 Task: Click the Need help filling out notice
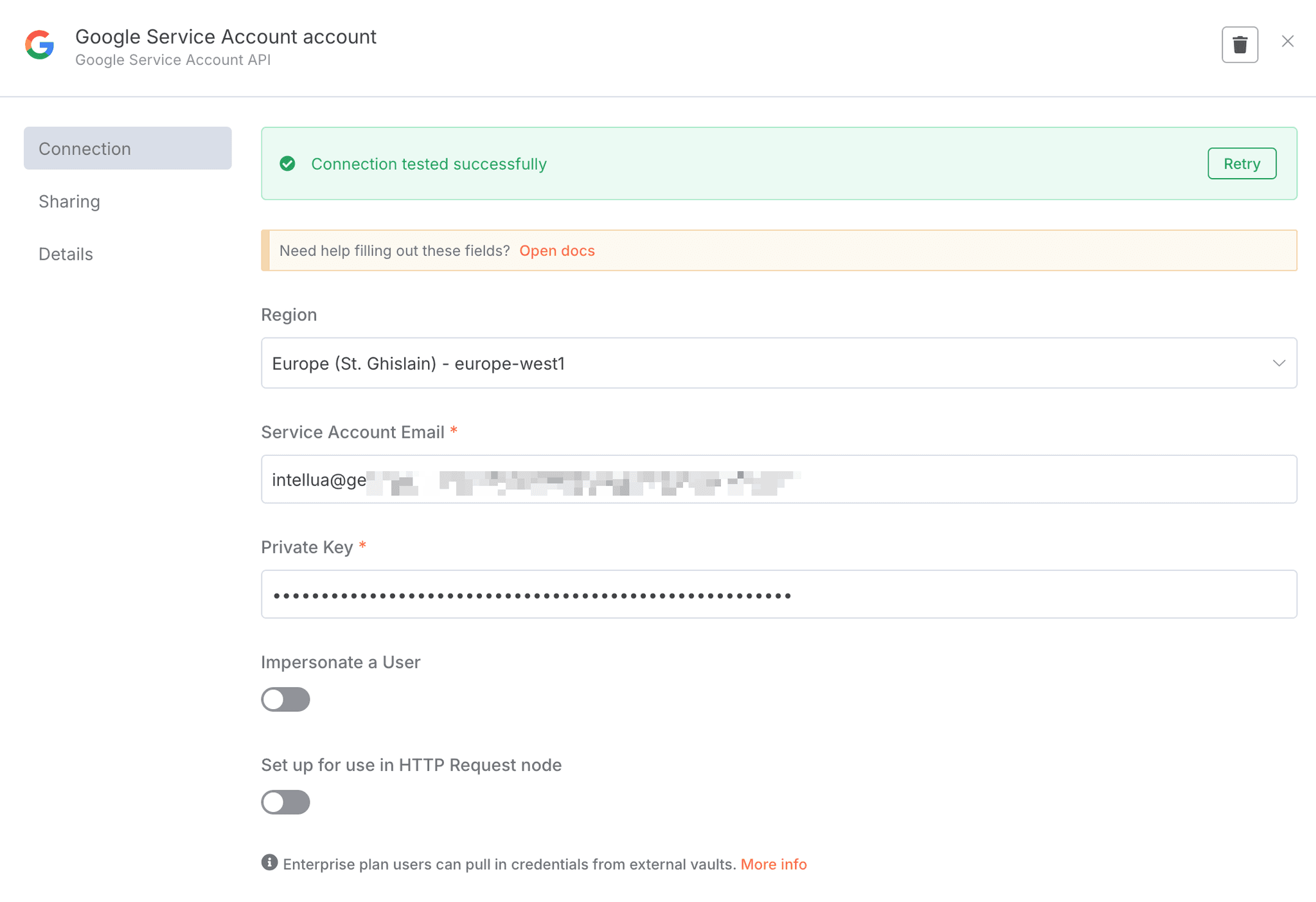pyautogui.click(x=394, y=251)
